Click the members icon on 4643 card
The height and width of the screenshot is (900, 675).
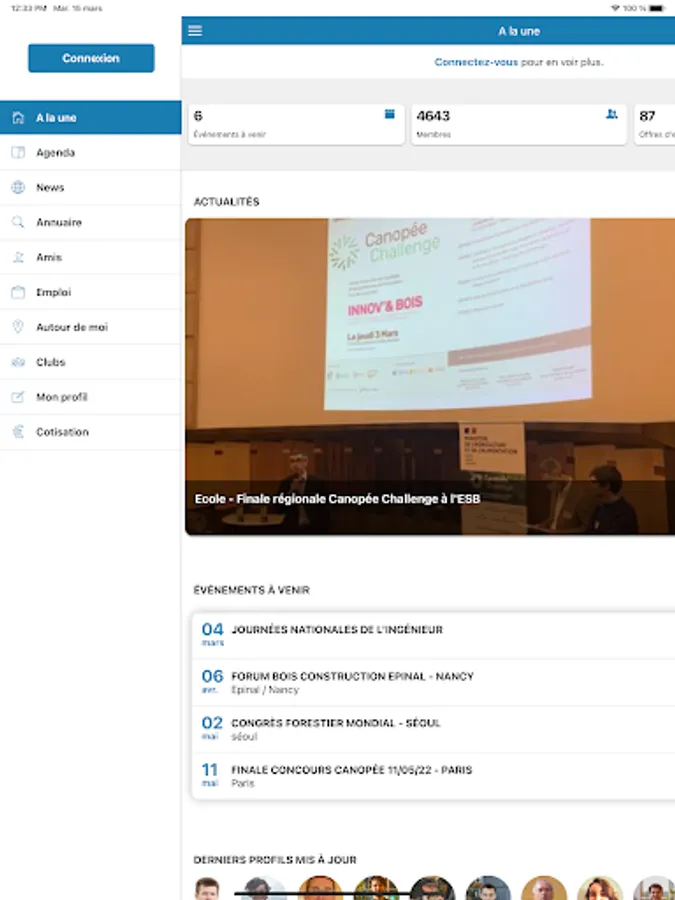tap(612, 114)
